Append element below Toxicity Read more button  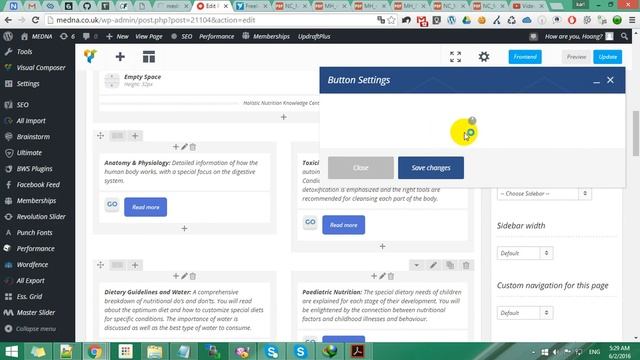[x=382, y=247]
